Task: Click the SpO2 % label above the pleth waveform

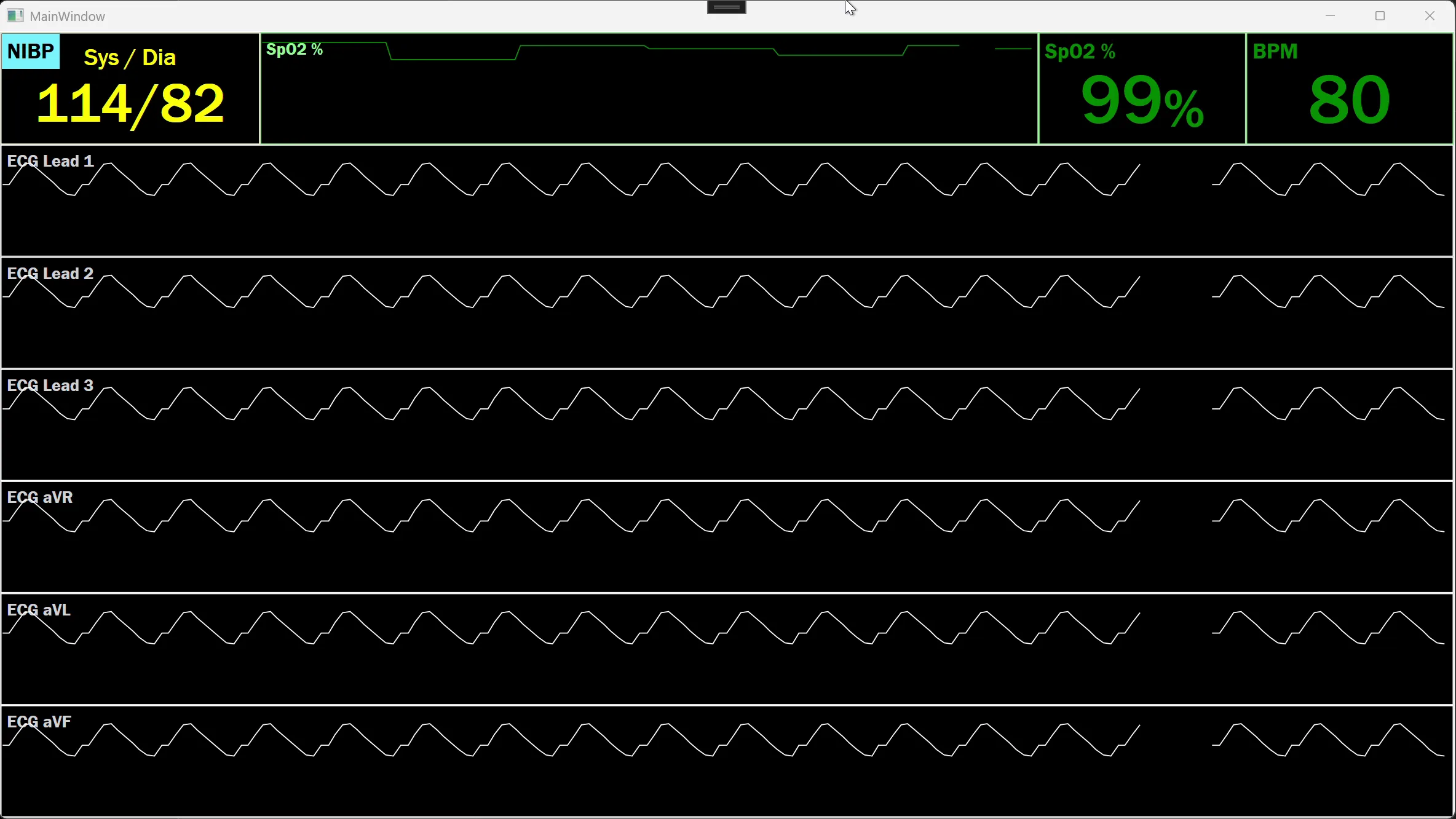Action: [294, 49]
